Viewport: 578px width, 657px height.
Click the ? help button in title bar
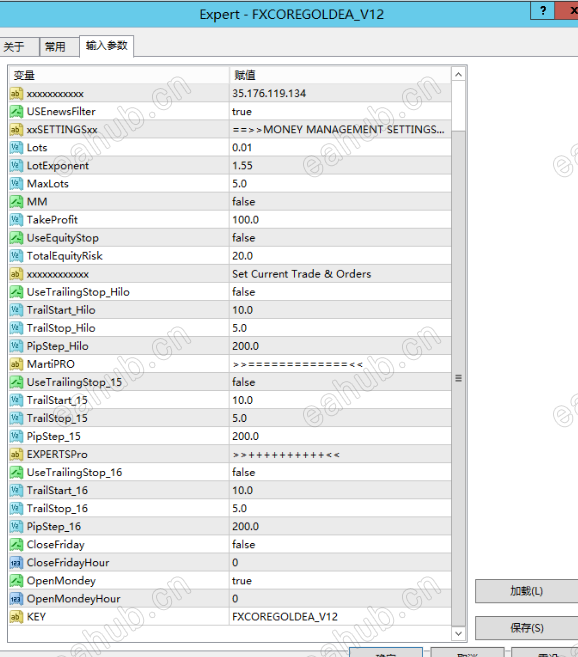point(543,10)
